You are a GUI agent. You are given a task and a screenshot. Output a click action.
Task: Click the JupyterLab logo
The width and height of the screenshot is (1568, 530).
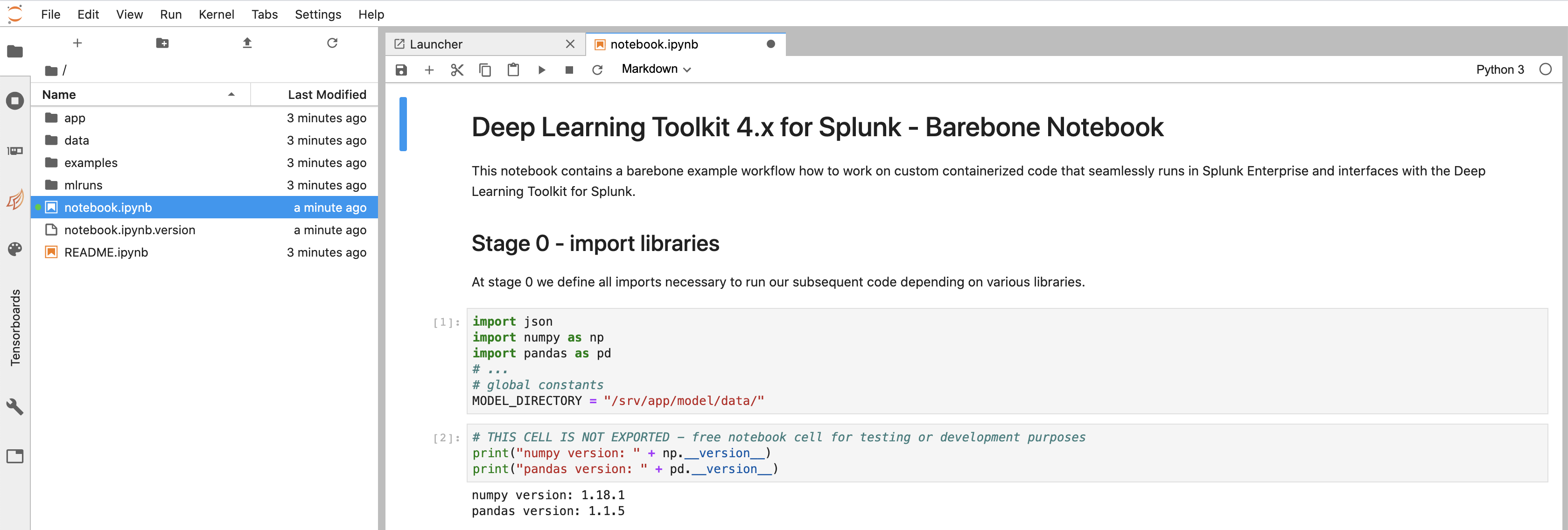[x=14, y=14]
